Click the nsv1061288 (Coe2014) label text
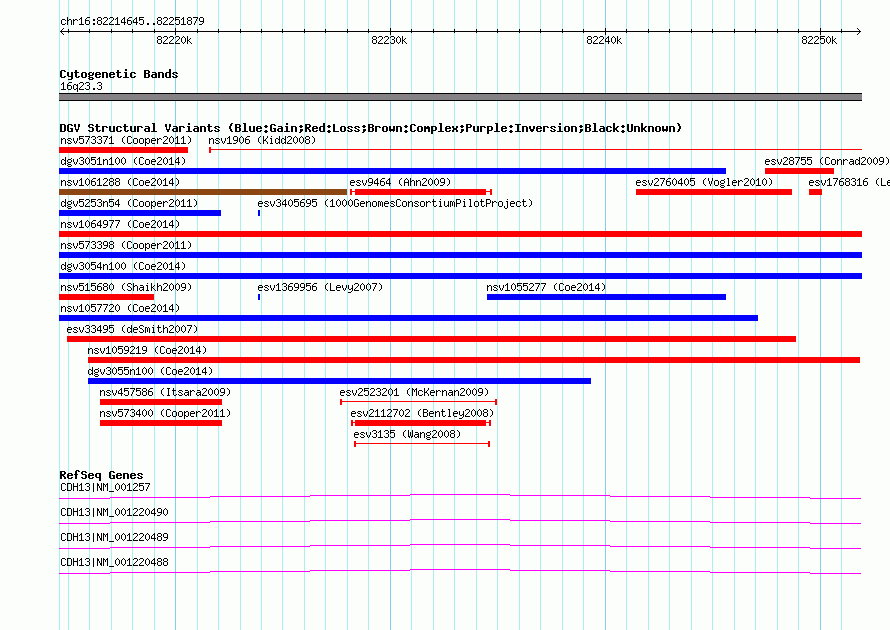The height and width of the screenshot is (630, 890). (120, 182)
